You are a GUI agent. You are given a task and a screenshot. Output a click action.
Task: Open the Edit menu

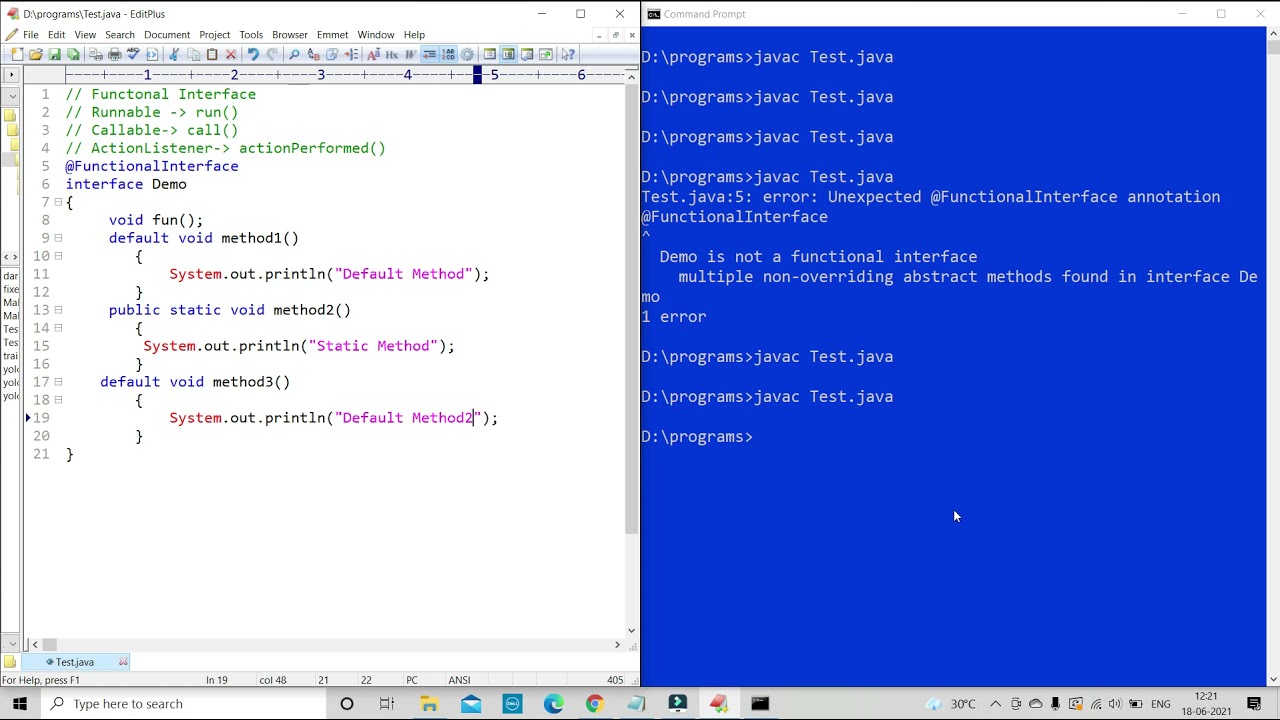coord(56,35)
